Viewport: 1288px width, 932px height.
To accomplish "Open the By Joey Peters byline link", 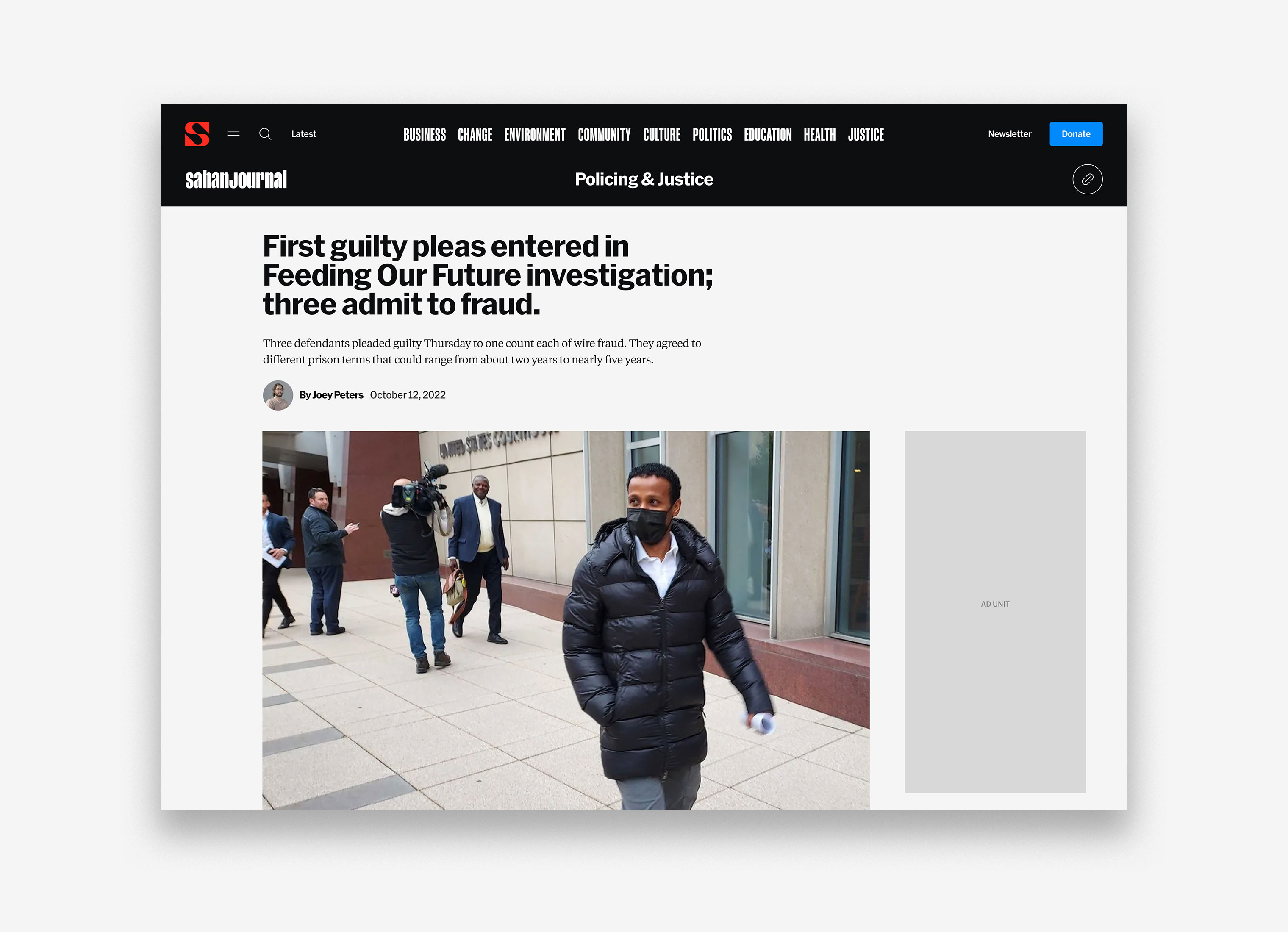I will click(x=331, y=395).
